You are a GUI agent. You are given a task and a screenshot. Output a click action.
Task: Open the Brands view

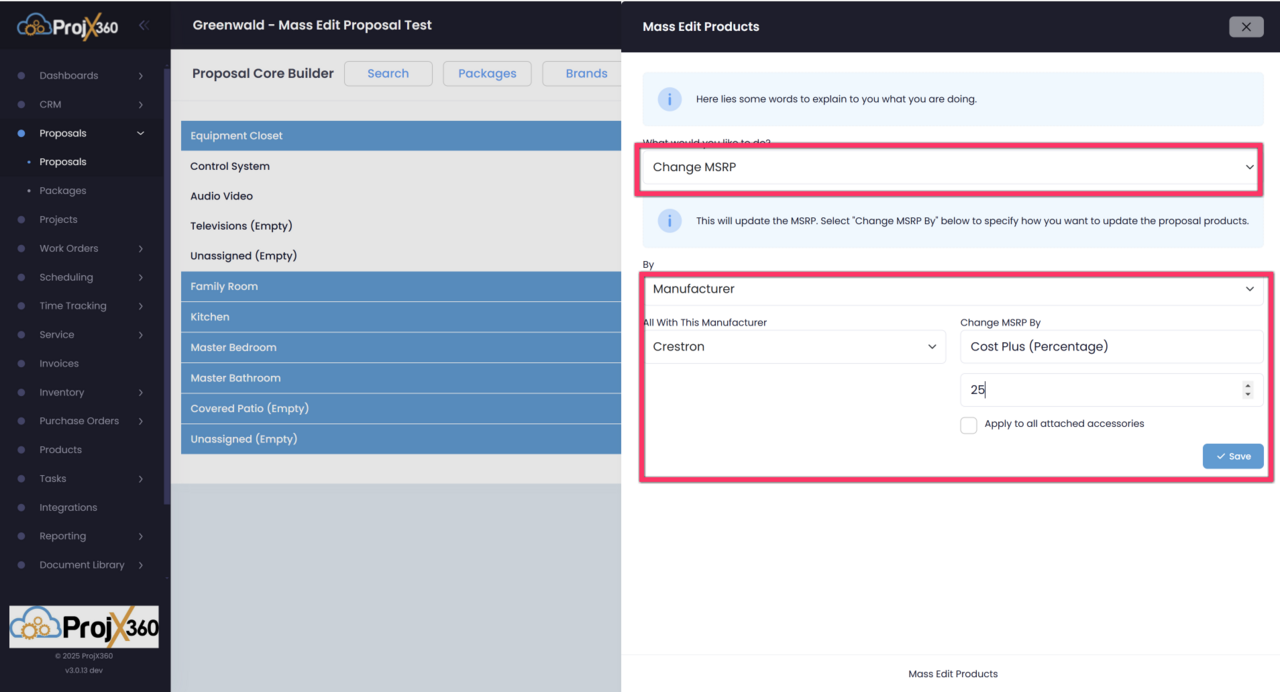[587, 73]
